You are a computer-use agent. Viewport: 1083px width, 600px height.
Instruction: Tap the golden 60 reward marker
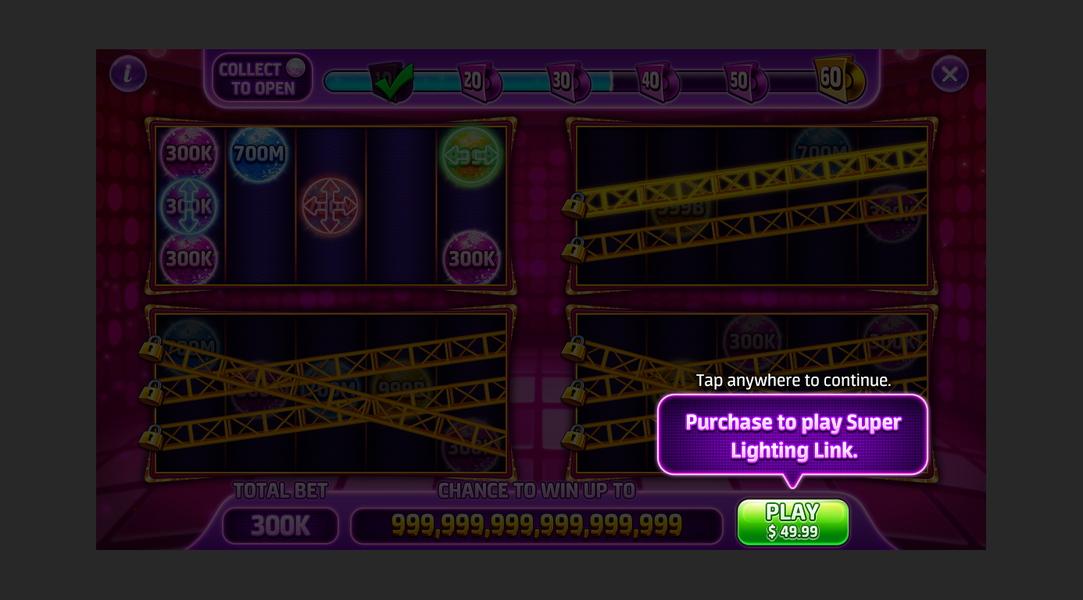click(838, 79)
